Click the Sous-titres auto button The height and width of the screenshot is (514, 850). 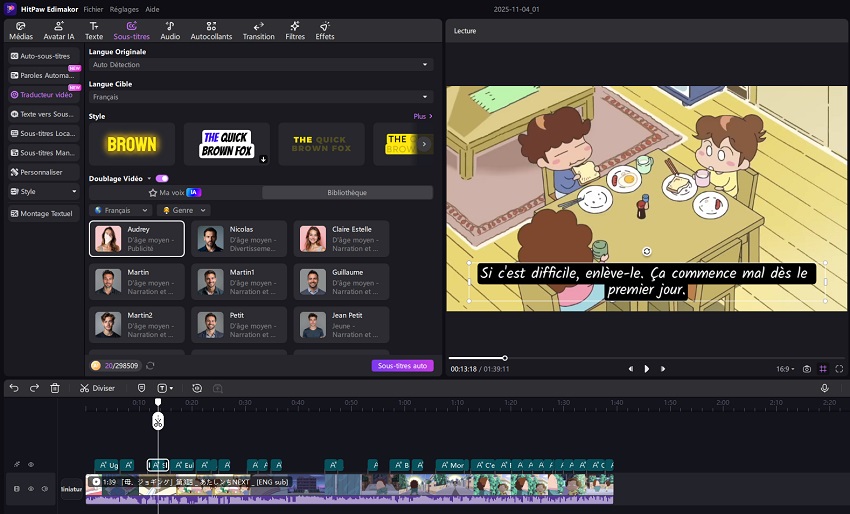(402, 365)
